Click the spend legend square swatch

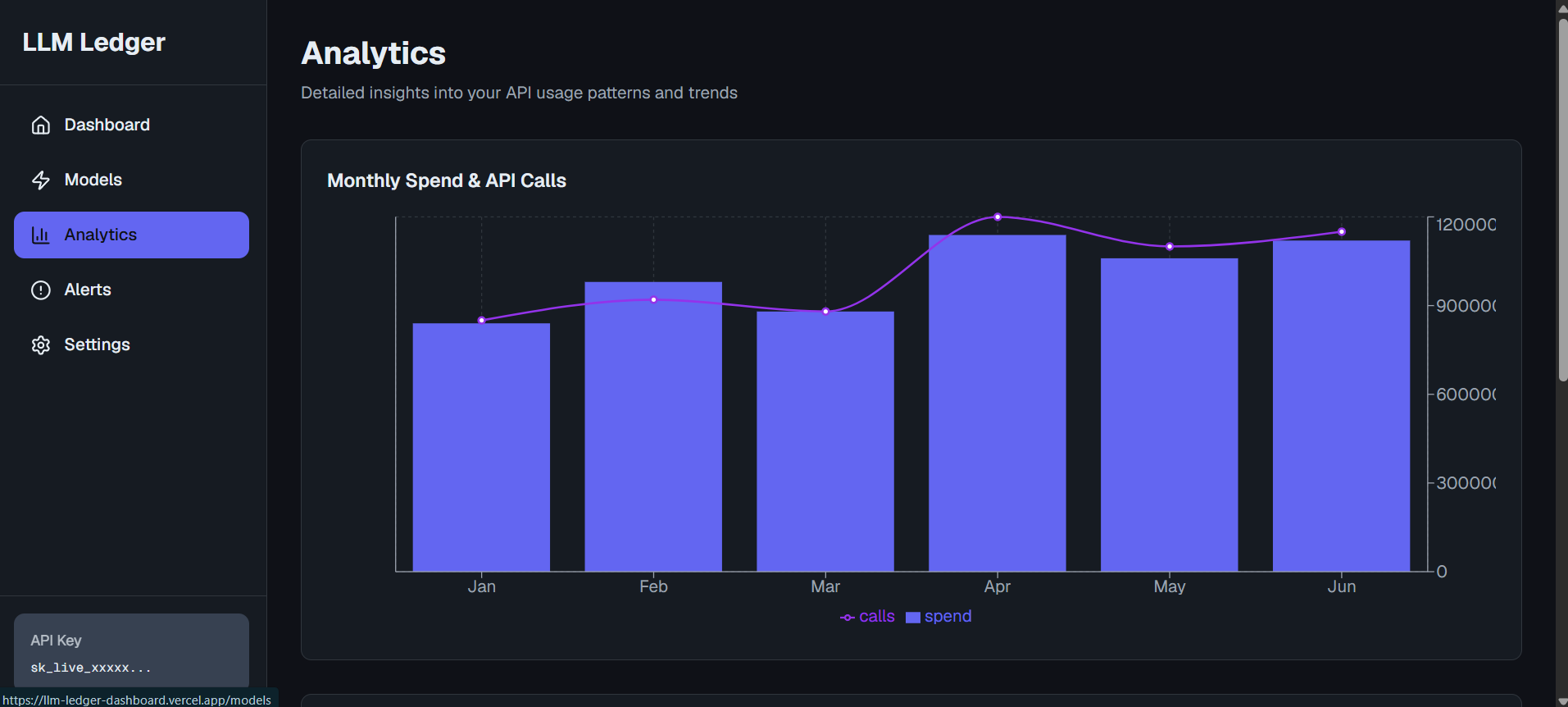click(913, 618)
